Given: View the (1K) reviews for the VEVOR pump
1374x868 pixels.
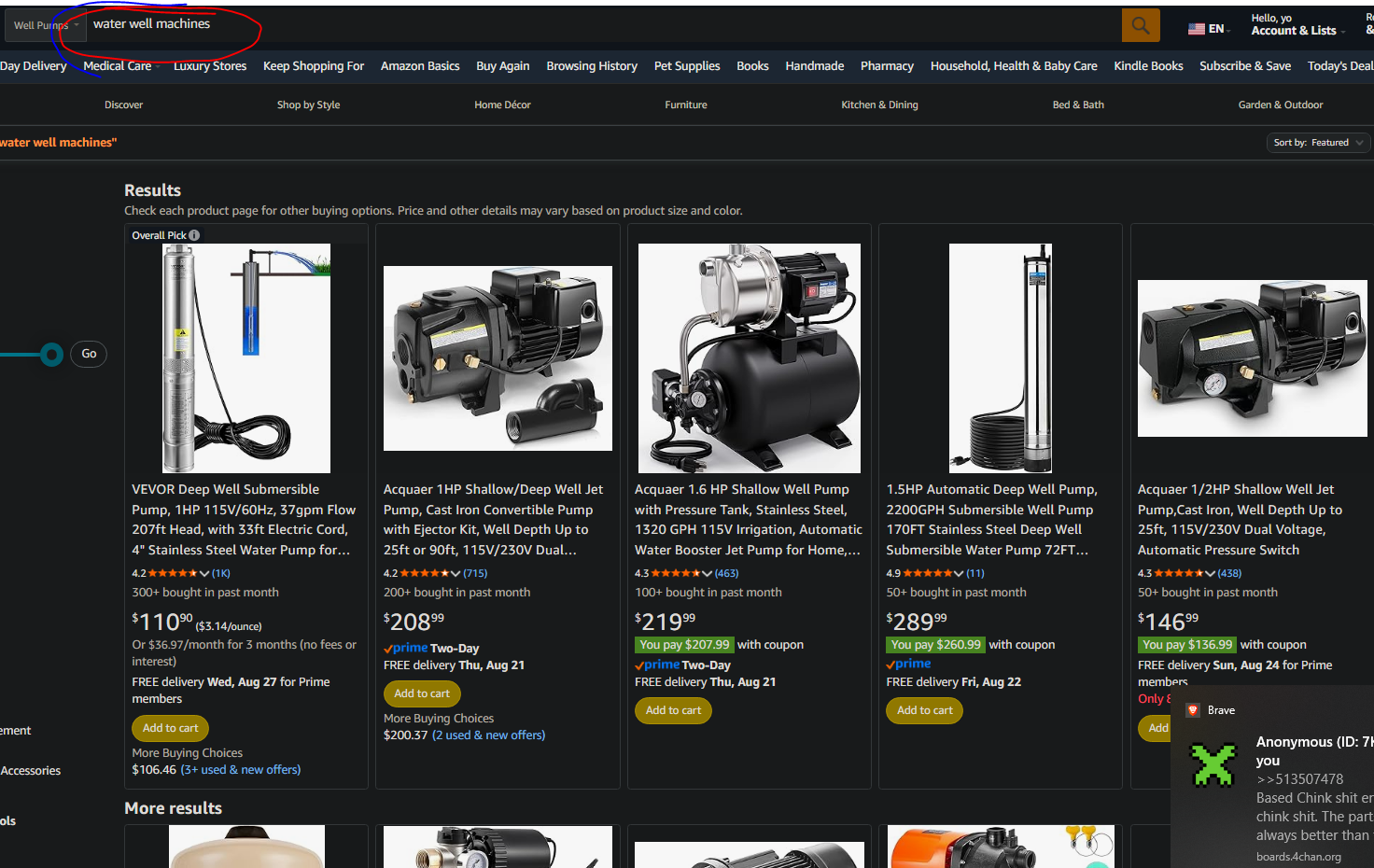Looking at the screenshot, I should click(221, 573).
